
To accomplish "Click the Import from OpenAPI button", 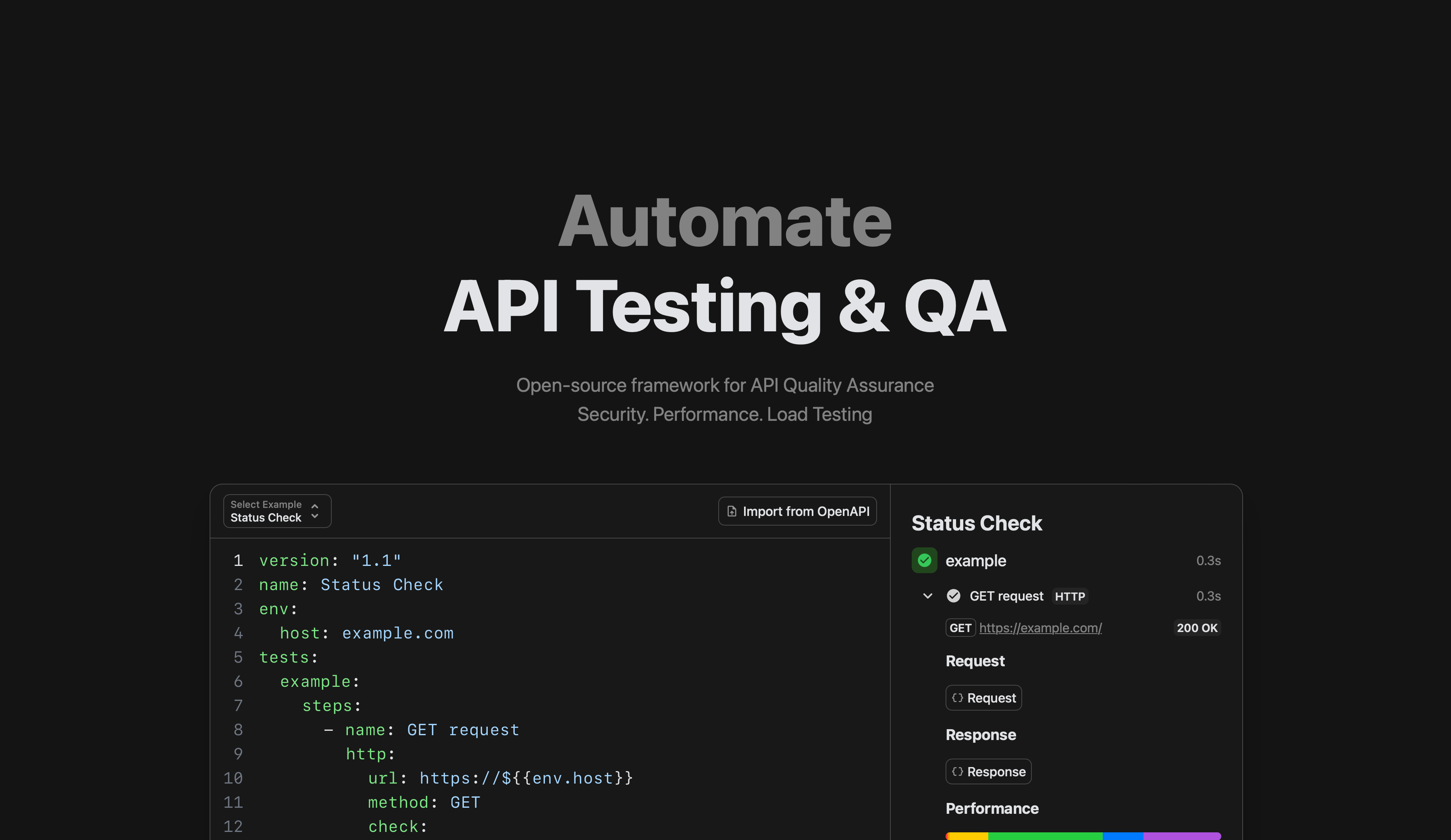I will tap(798, 511).
